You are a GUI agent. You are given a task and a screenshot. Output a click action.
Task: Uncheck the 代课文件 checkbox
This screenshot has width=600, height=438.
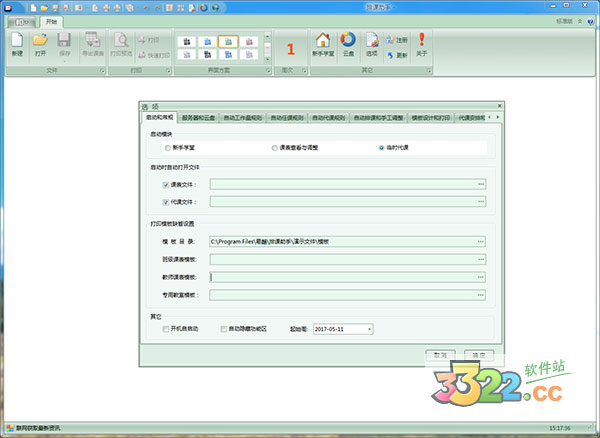pyautogui.click(x=166, y=202)
